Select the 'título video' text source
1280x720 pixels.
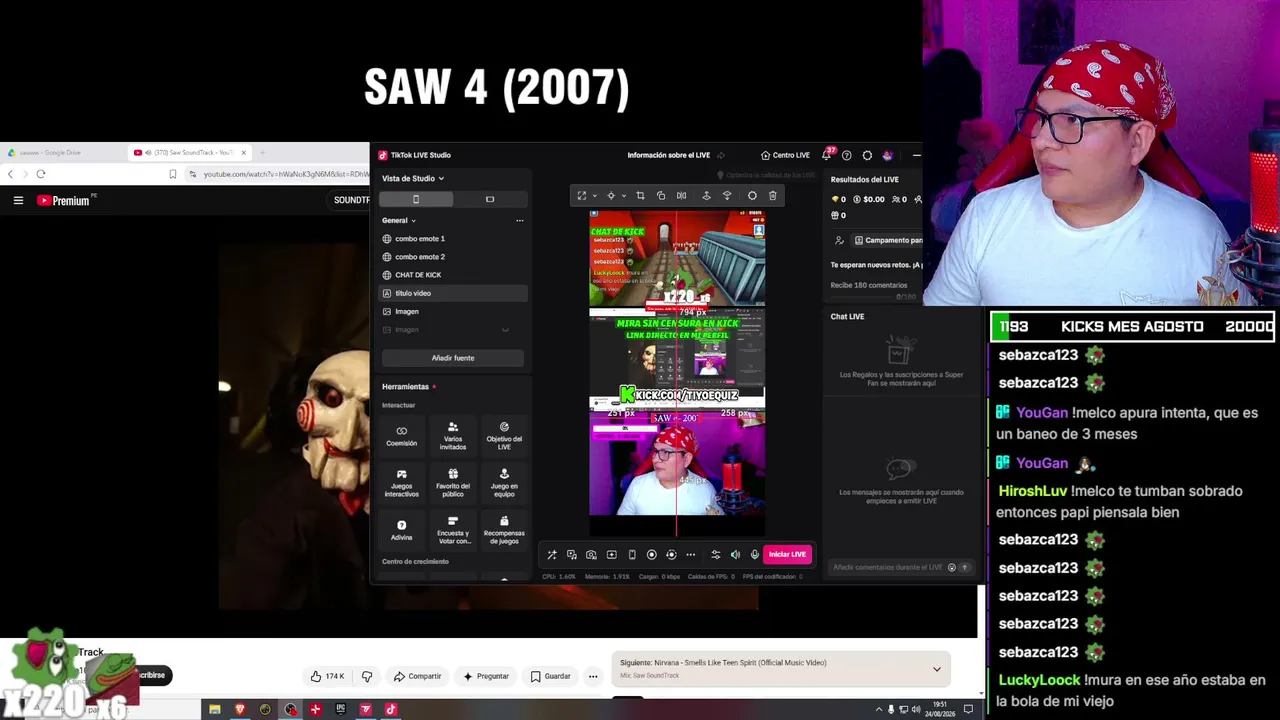[453, 293]
